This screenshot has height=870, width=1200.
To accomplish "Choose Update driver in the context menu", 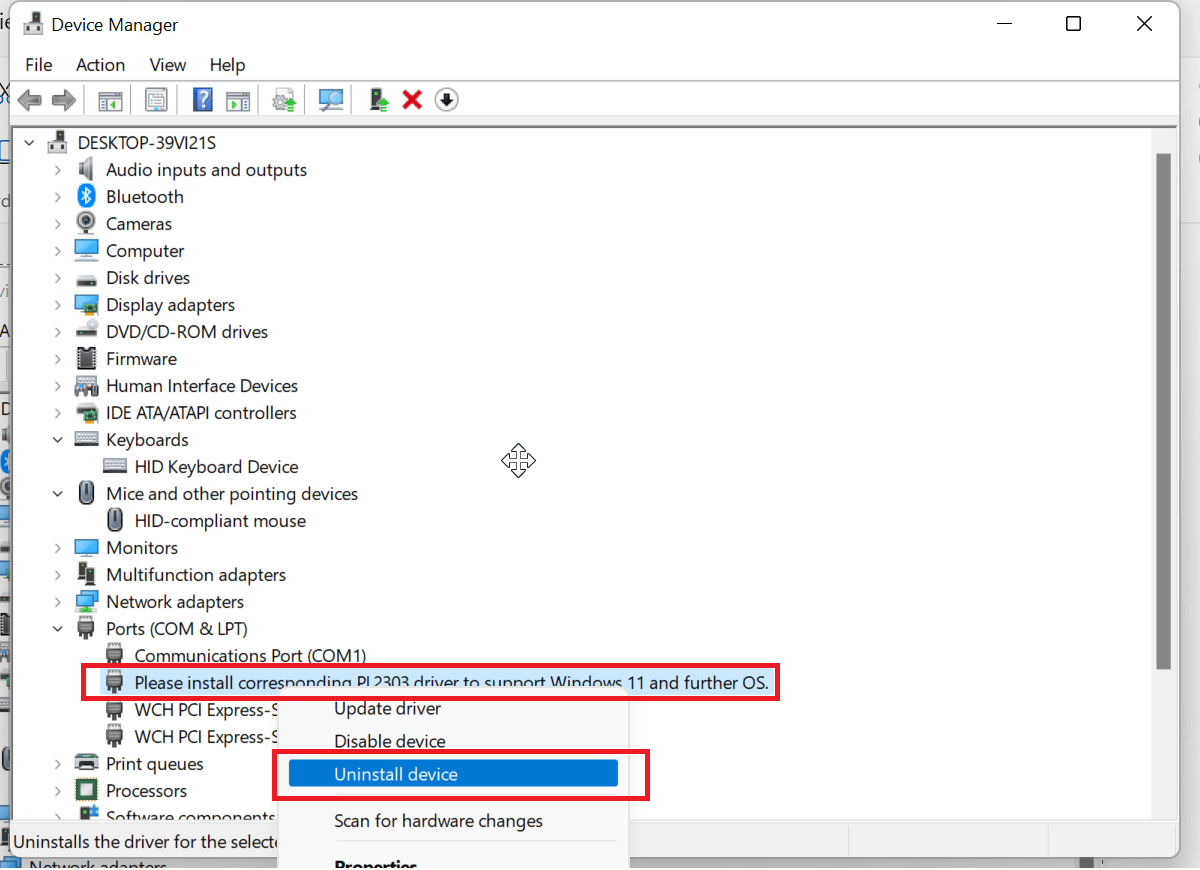I will (x=387, y=708).
